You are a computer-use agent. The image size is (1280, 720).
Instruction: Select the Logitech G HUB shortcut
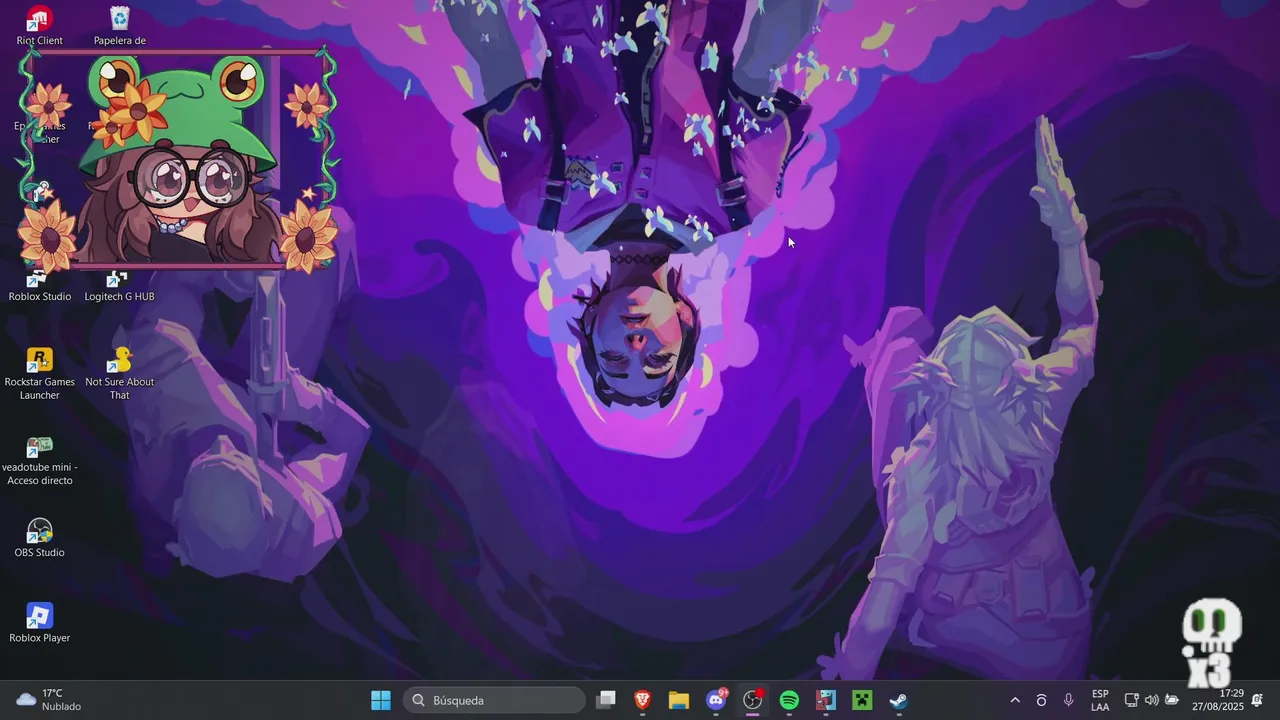tap(119, 286)
